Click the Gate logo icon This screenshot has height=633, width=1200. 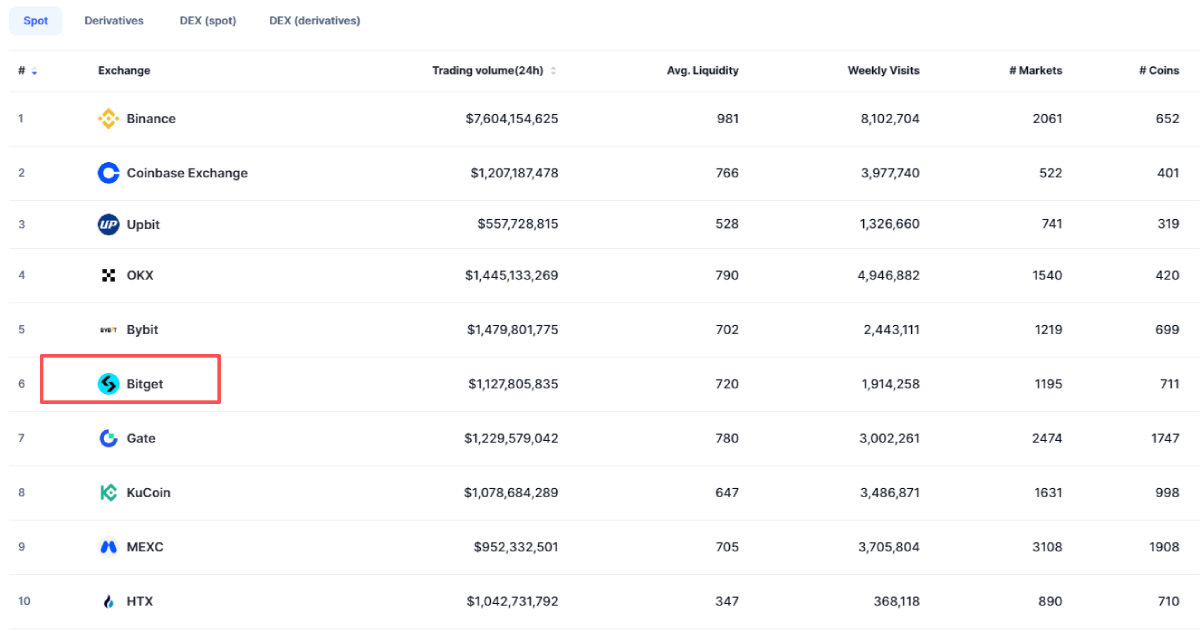[108, 438]
